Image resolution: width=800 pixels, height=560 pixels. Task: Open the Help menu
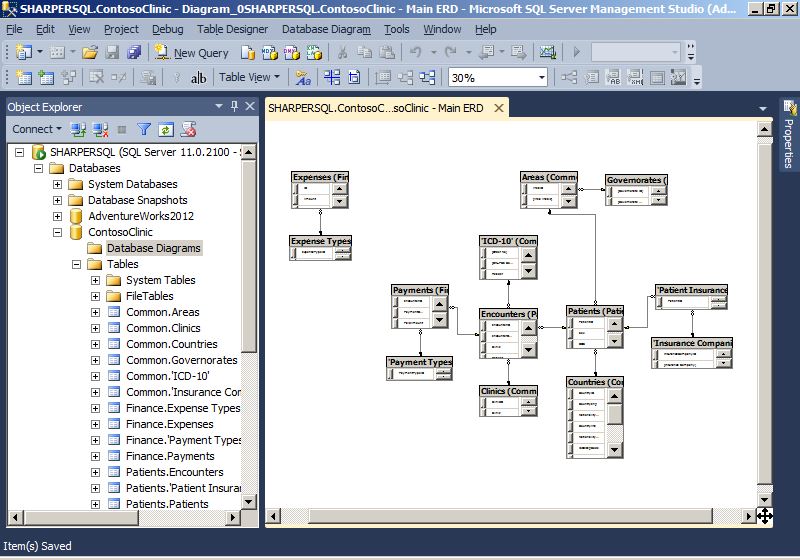[x=485, y=30]
